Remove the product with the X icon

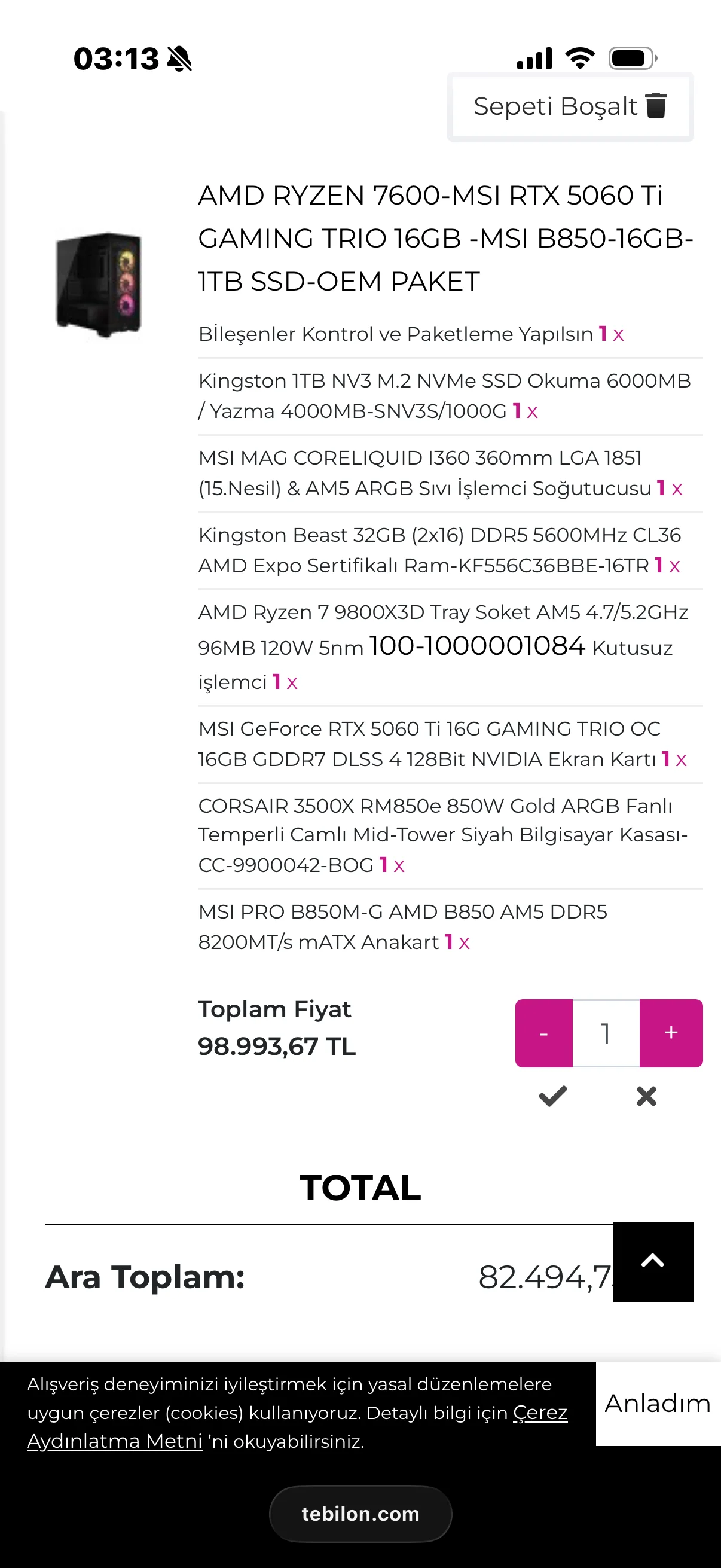coord(646,1096)
